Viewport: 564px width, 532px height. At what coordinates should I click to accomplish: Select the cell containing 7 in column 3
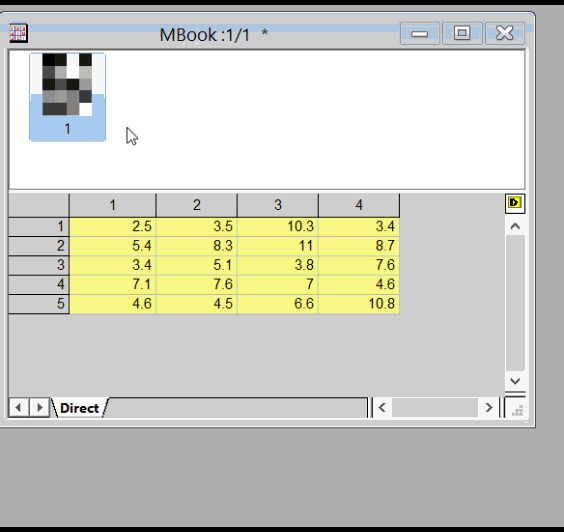278,285
